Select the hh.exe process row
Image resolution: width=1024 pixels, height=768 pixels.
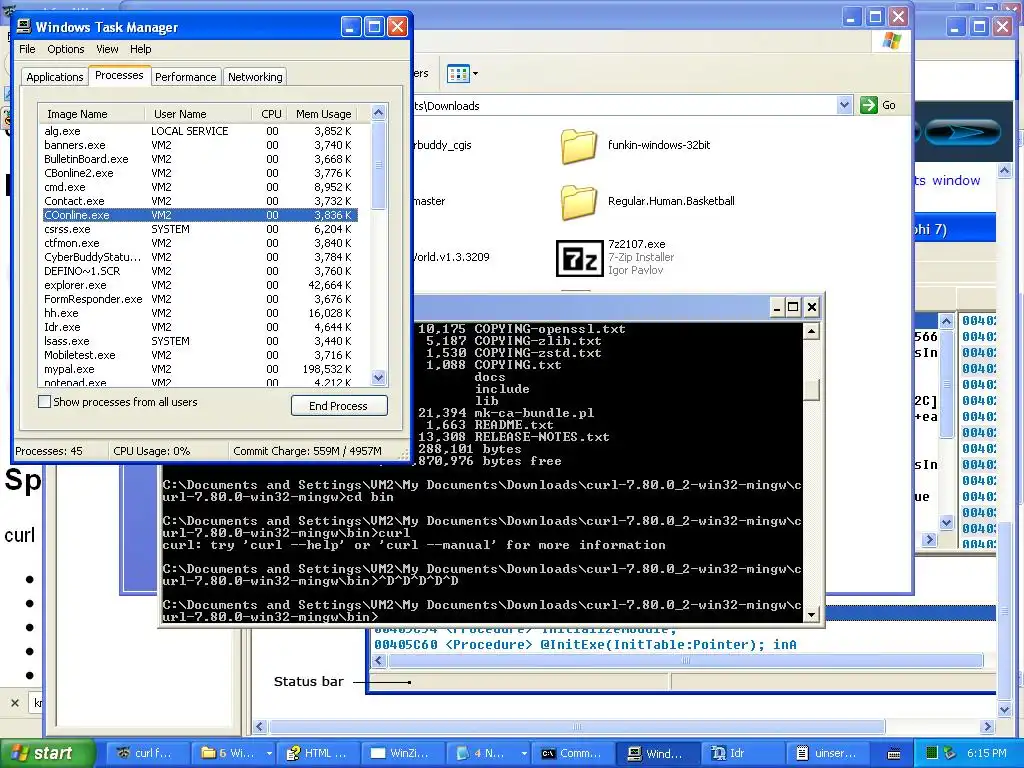tap(200, 313)
